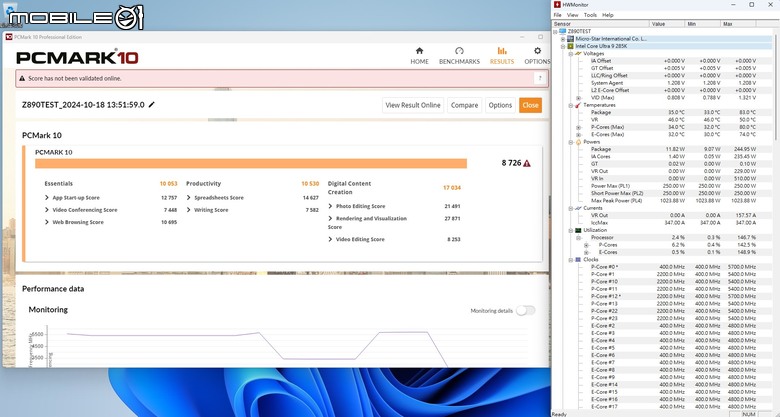Click the Currents icon in HWMonitor

tap(578, 208)
